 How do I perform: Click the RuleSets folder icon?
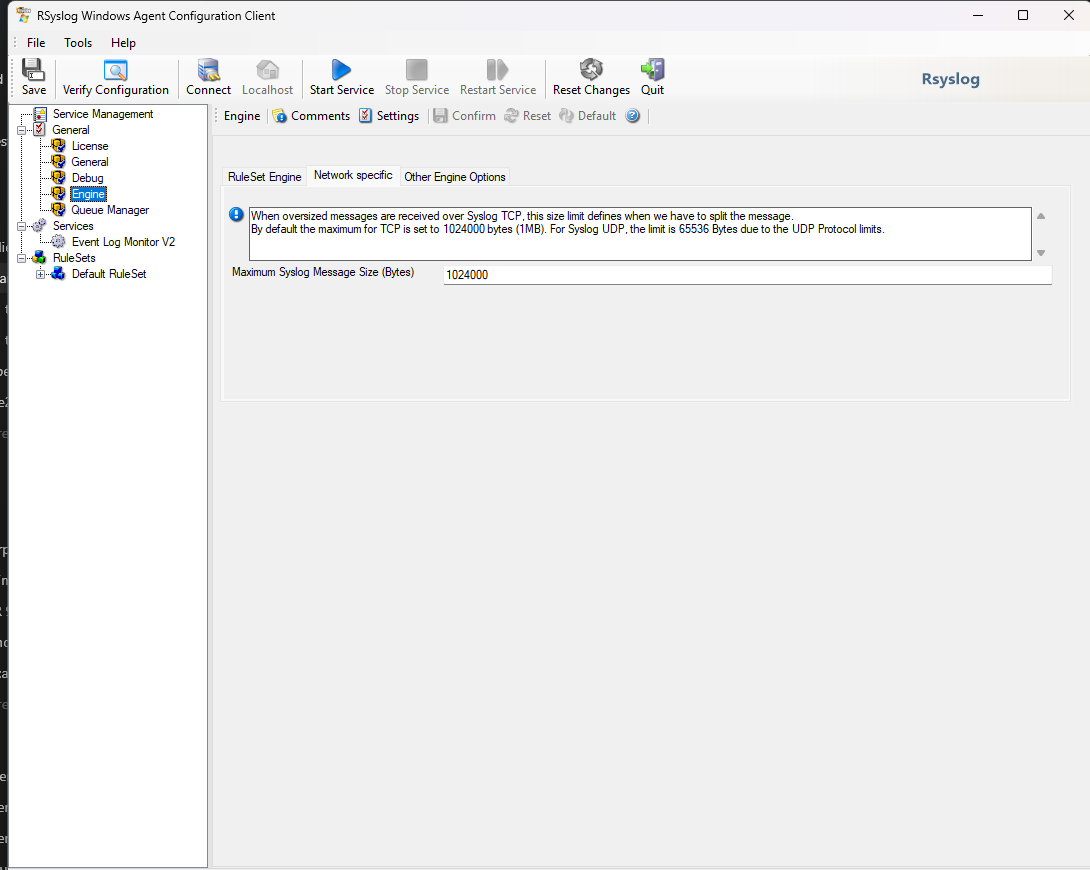pyautogui.click(x=40, y=258)
